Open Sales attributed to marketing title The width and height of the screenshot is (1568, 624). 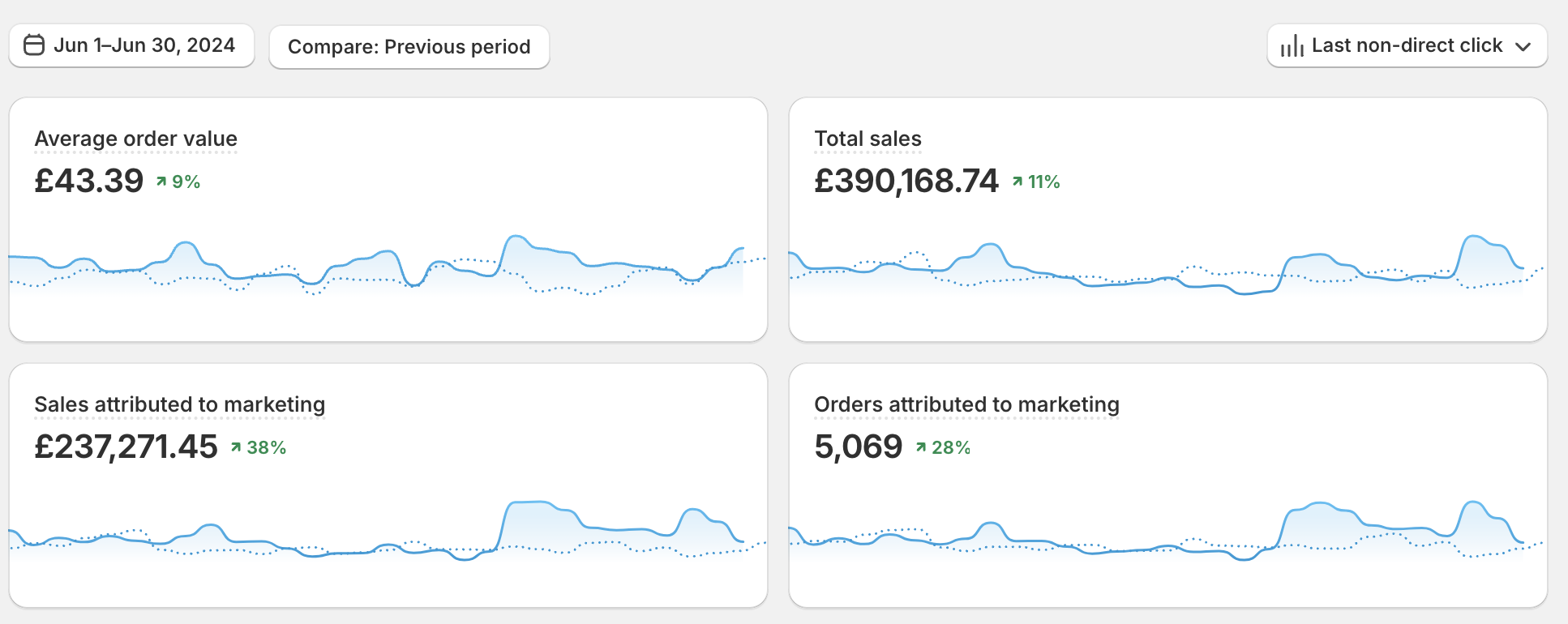(179, 404)
